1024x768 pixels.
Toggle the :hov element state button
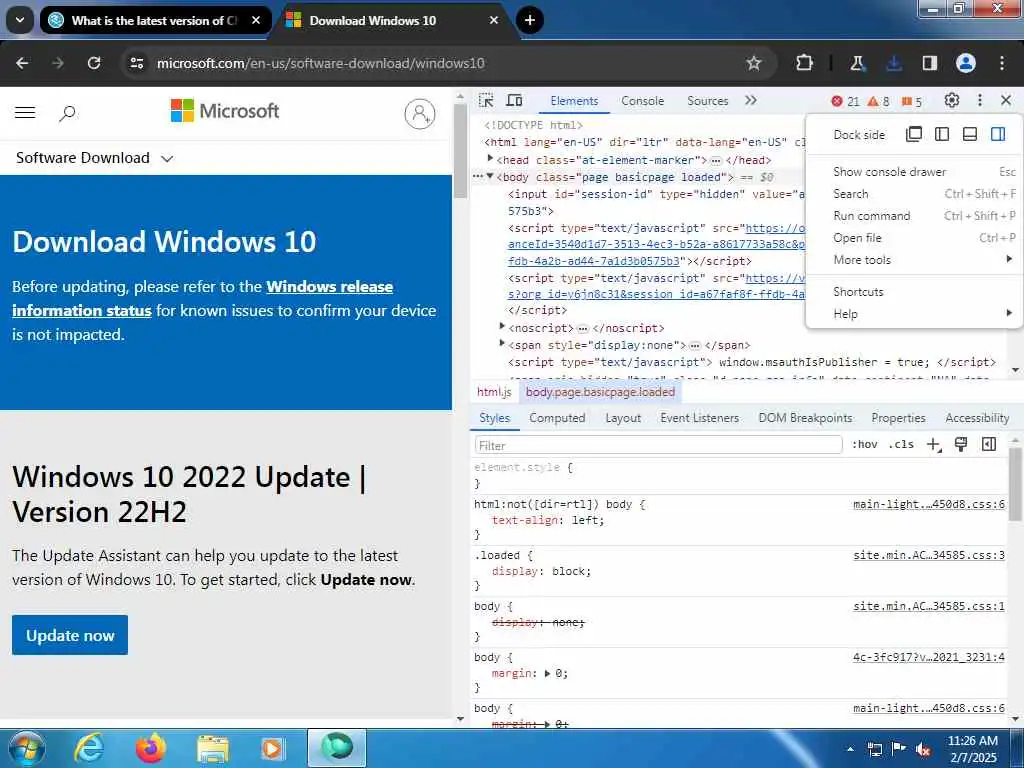pyautogui.click(x=865, y=445)
